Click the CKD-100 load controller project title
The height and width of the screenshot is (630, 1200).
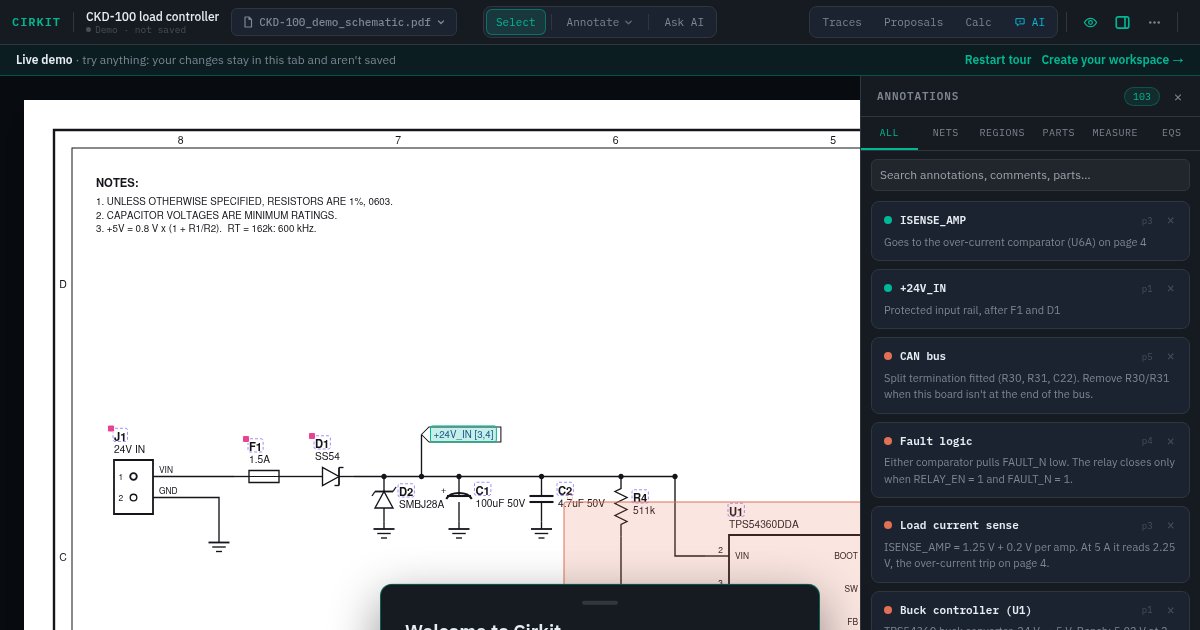click(152, 16)
